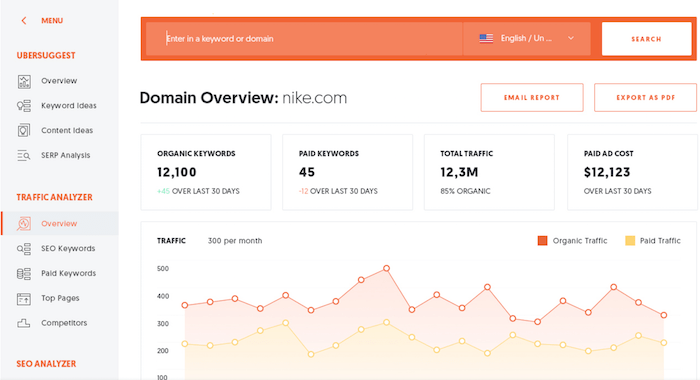This screenshot has width=700, height=380.
Task: Open SERP Analysis in sidebar
Action: [x=66, y=155]
